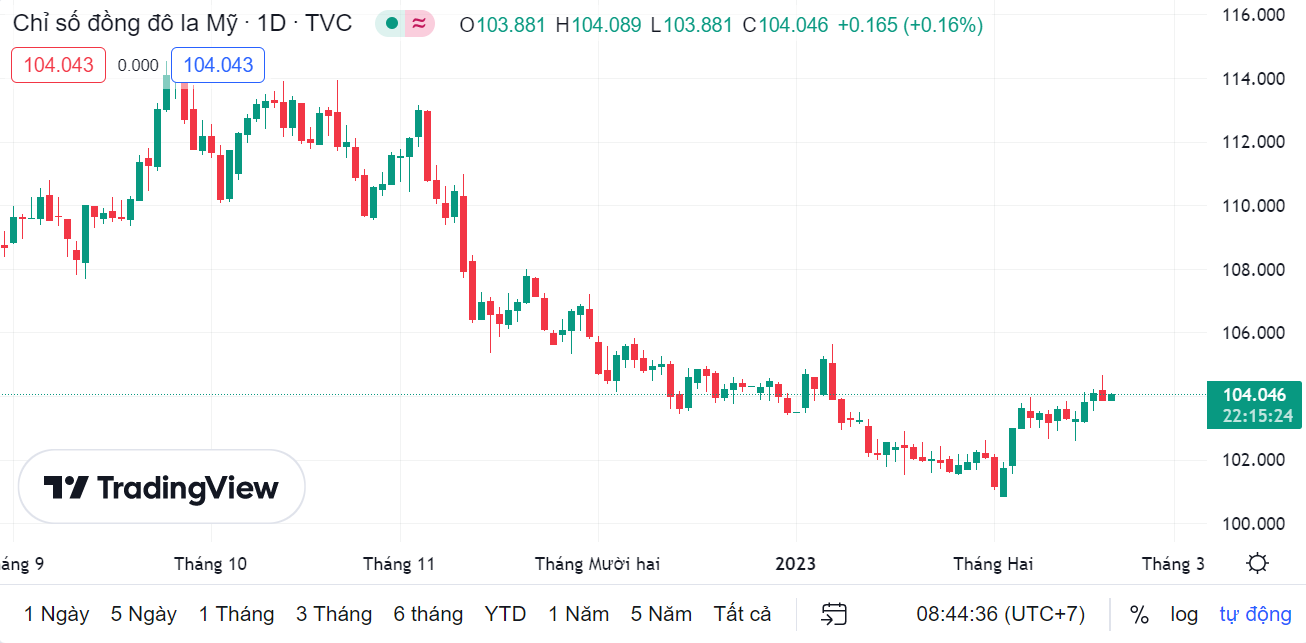Screen dimensions: 1306x643
Task: Click the blue buy price 104.043
Action: (x=218, y=65)
